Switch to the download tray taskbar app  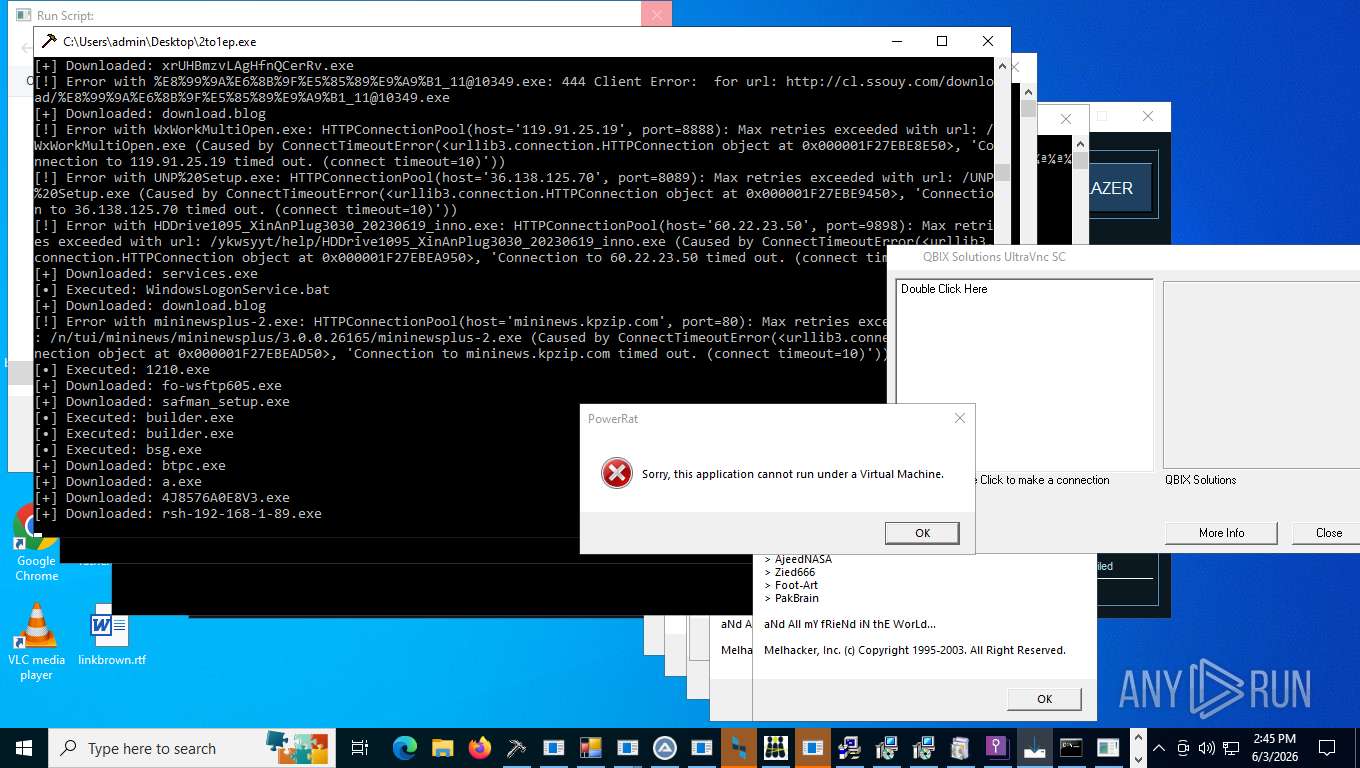pos(1034,748)
